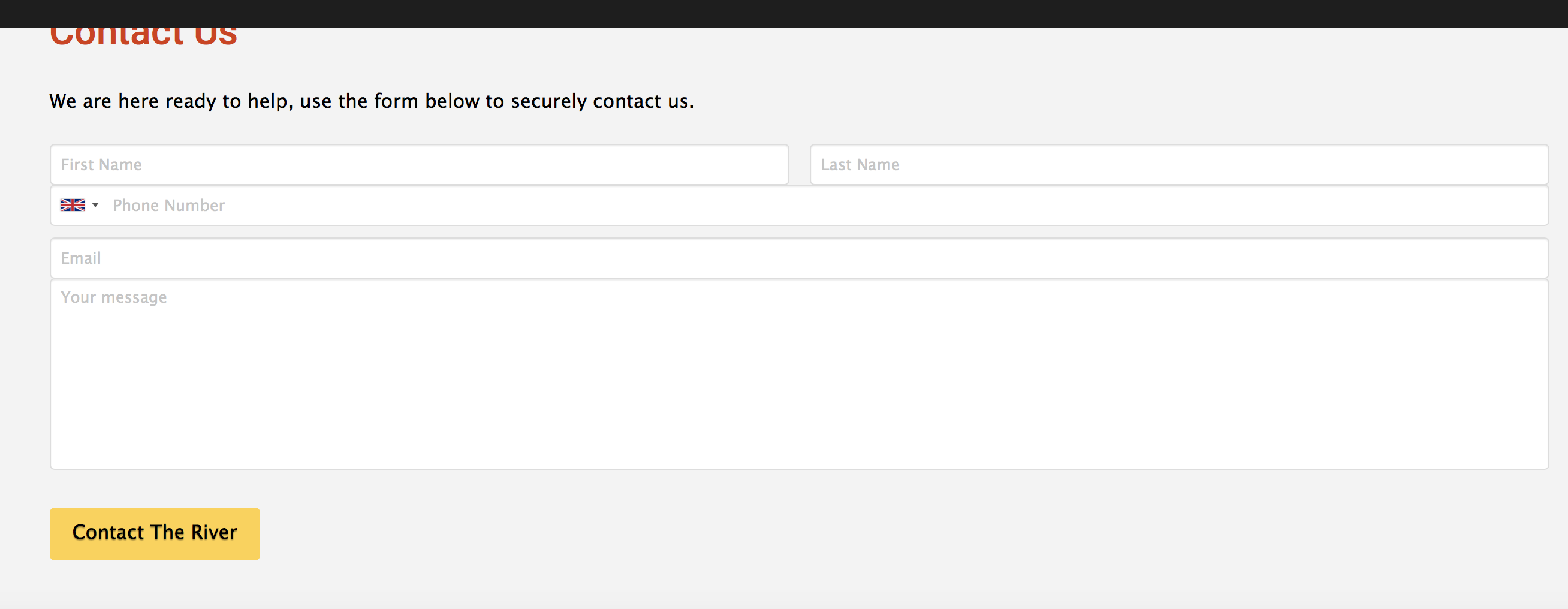Click inside the Your message text area

click(799, 374)
